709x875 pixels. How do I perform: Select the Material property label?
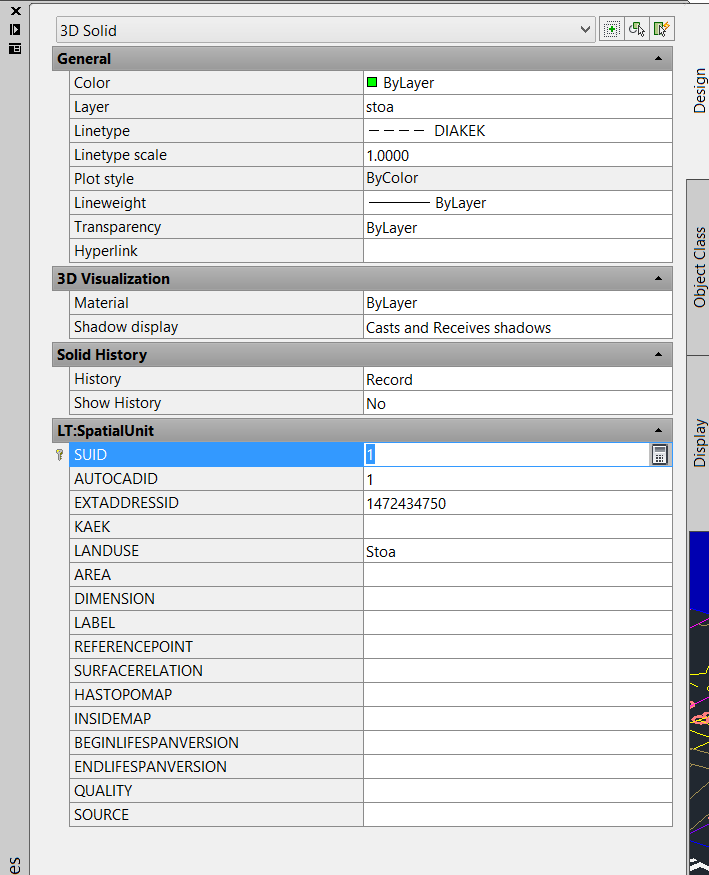(x=102, y=302)
